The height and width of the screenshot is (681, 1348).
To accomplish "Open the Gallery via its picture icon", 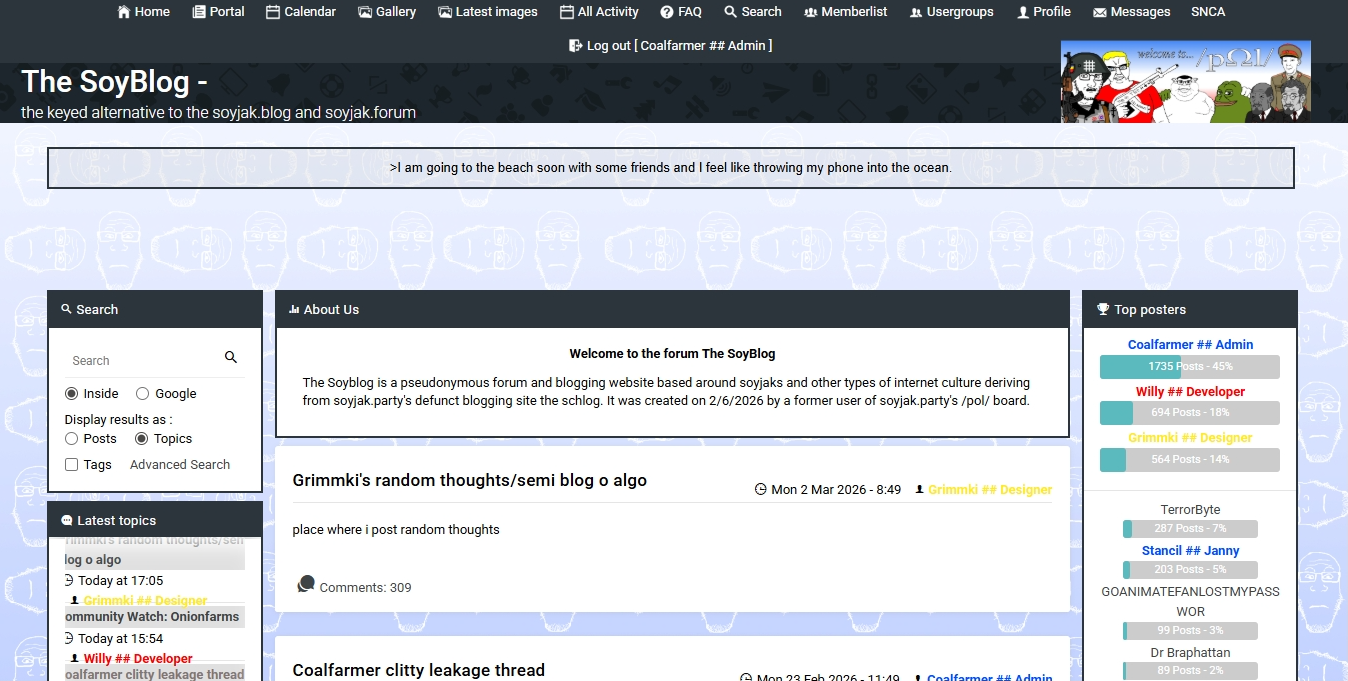I will pos(365,12).
